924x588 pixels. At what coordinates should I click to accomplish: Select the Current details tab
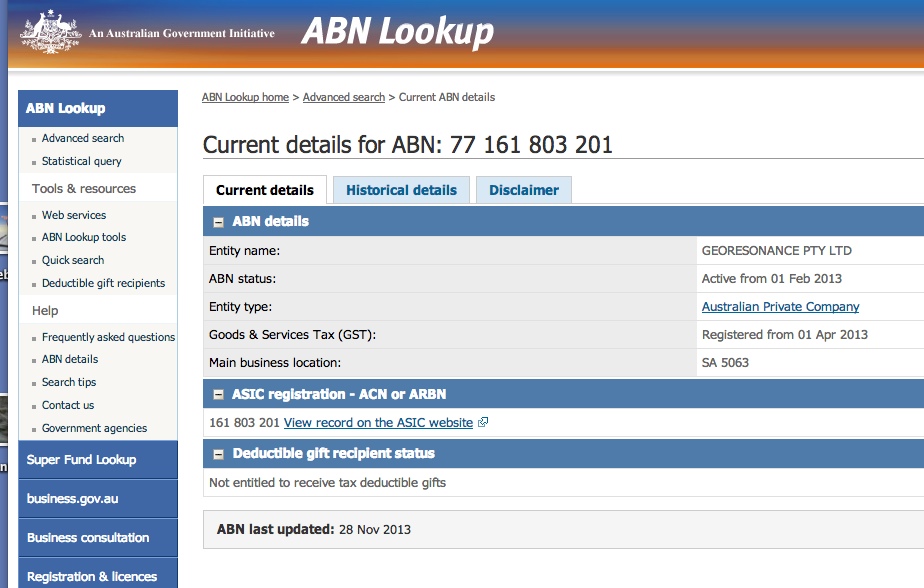pos(265,190)
